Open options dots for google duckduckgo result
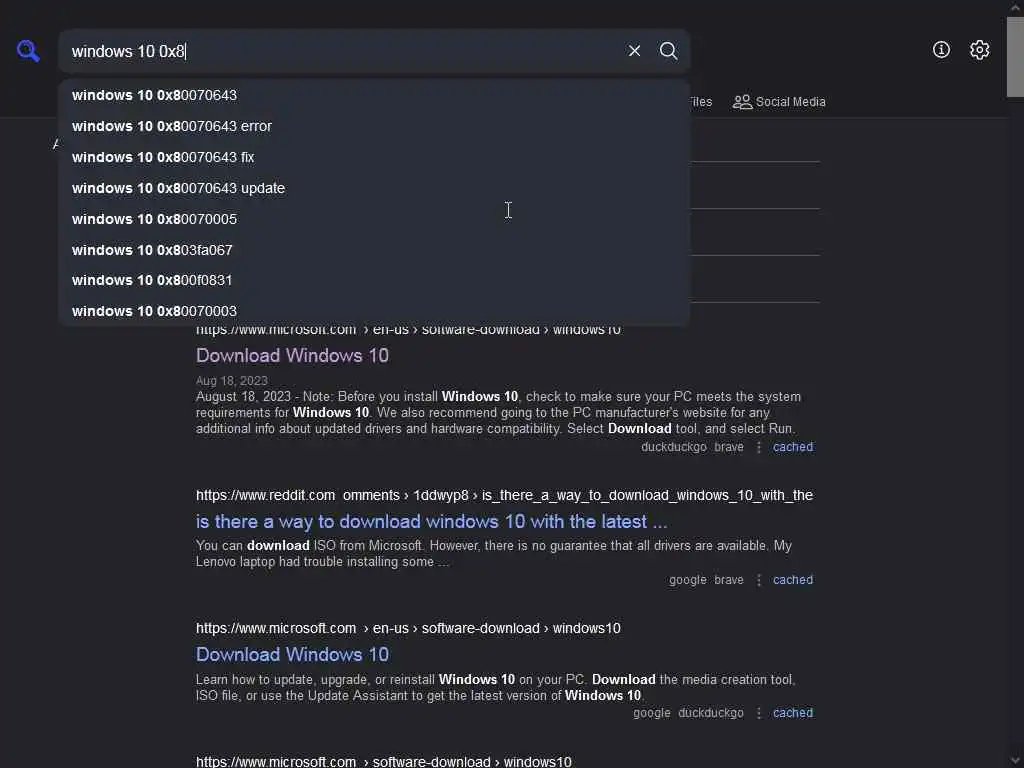Viewport: 1024px width, 768px height. (758, 713)
